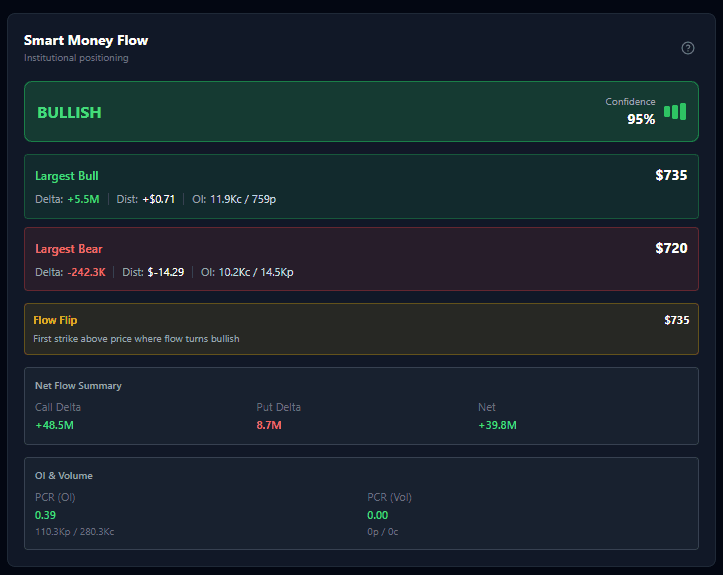
Task: Click the Call Delta label
Action: tap(58, 407)
